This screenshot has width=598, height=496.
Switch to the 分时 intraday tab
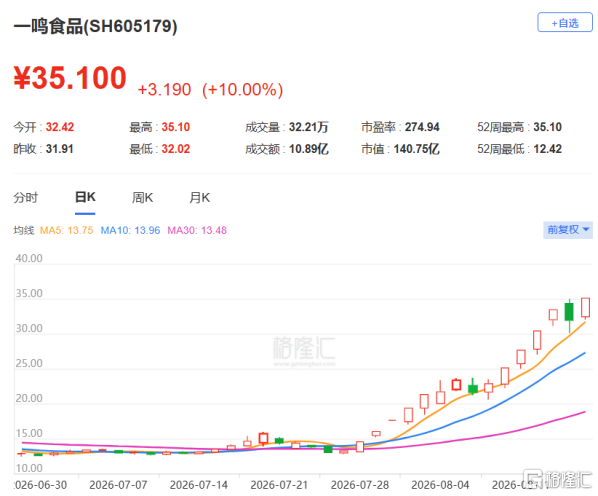pyautogui.click(x=26, y=198)
